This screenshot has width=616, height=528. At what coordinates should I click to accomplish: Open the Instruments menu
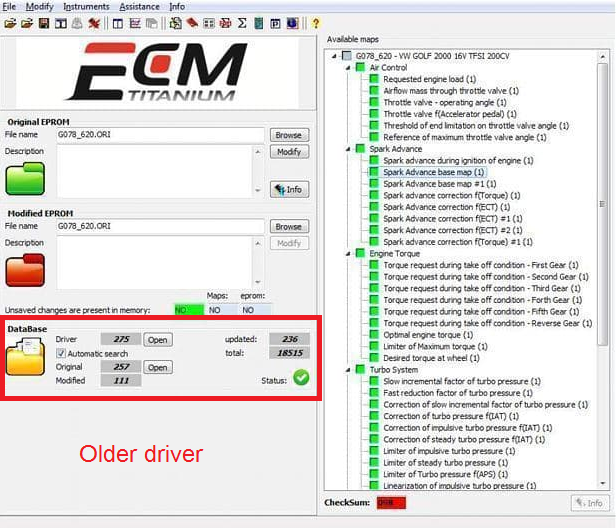[86, 6]
